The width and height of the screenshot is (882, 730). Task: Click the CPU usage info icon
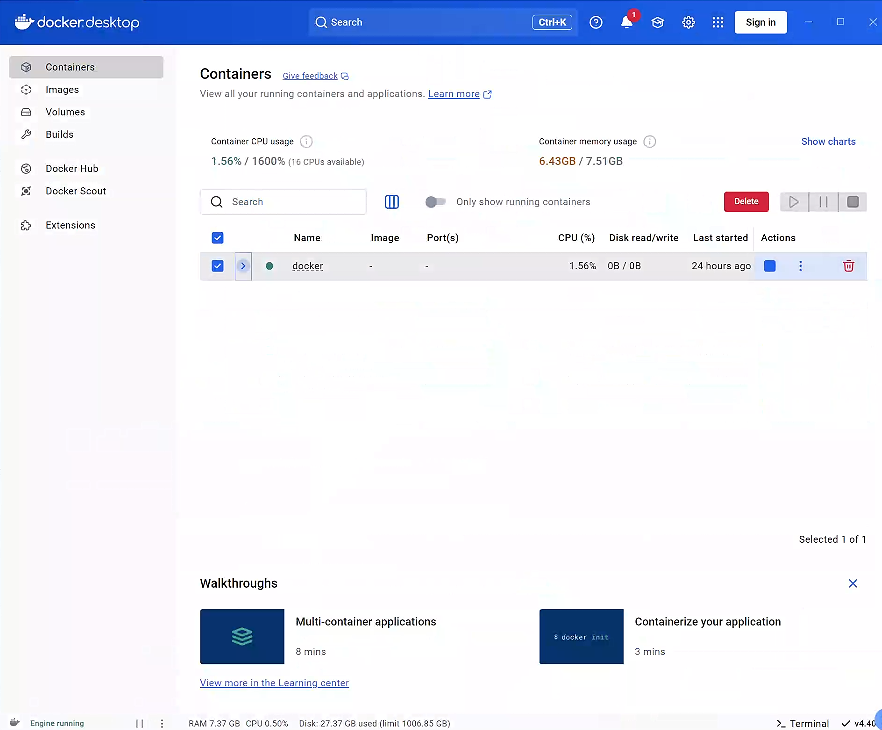tap(306, 142)
